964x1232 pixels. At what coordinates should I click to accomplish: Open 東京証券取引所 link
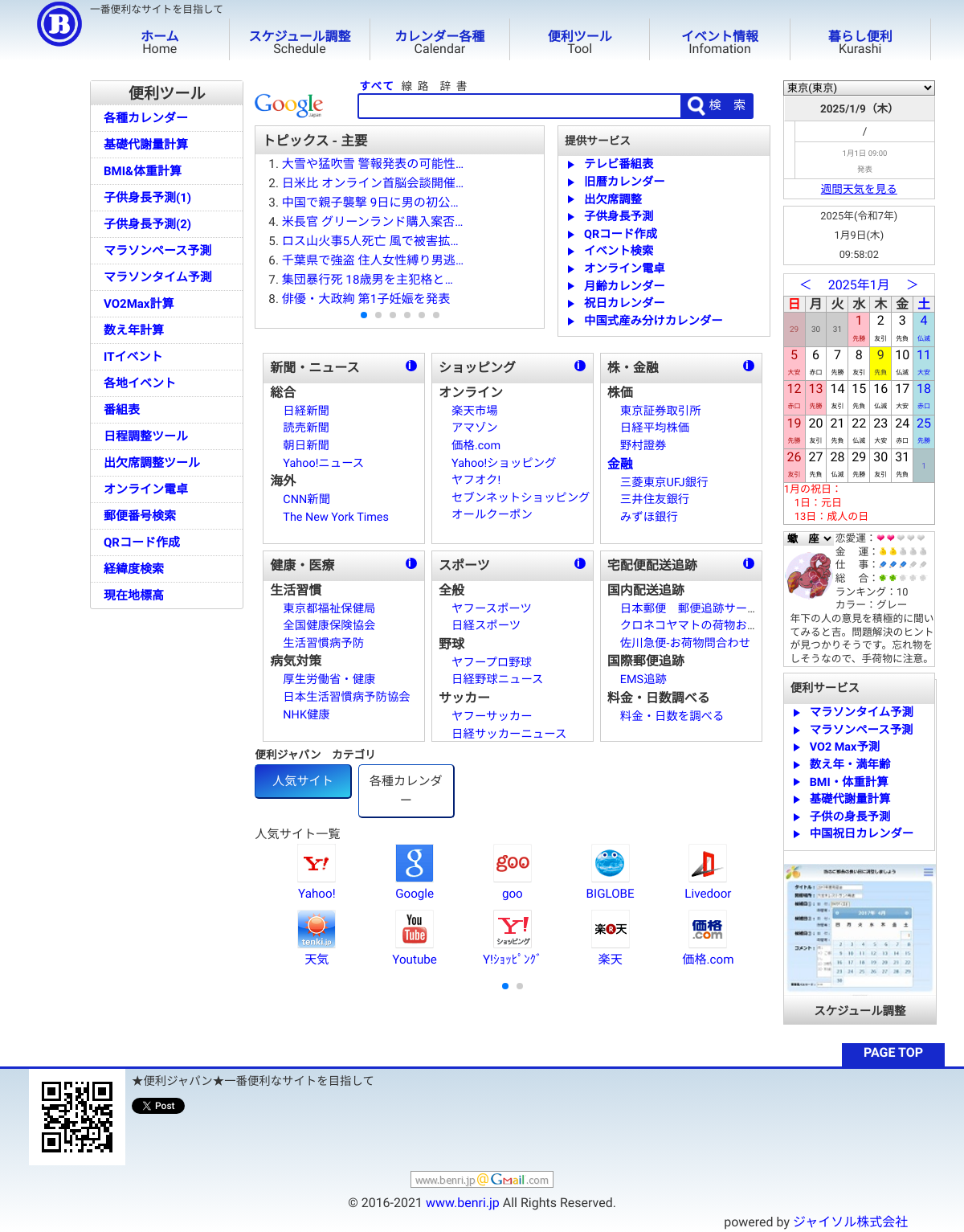[660, 411]
